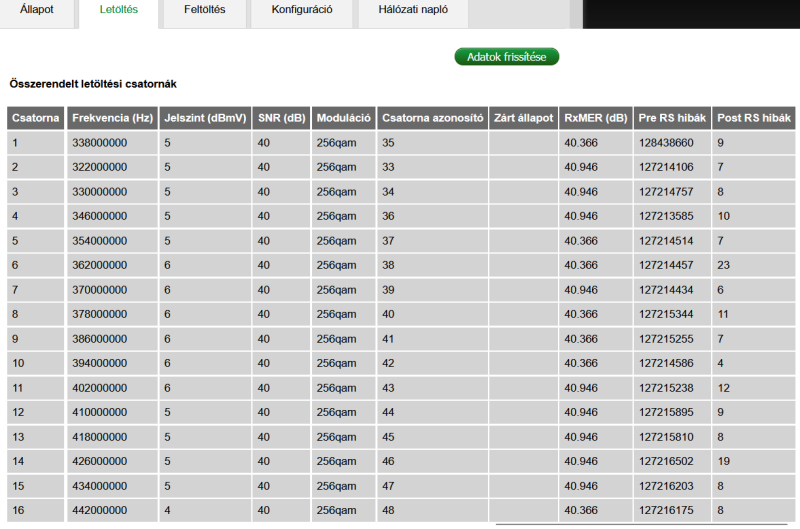
Task: Select frequency cell 330000000
Action: (112, 192)
